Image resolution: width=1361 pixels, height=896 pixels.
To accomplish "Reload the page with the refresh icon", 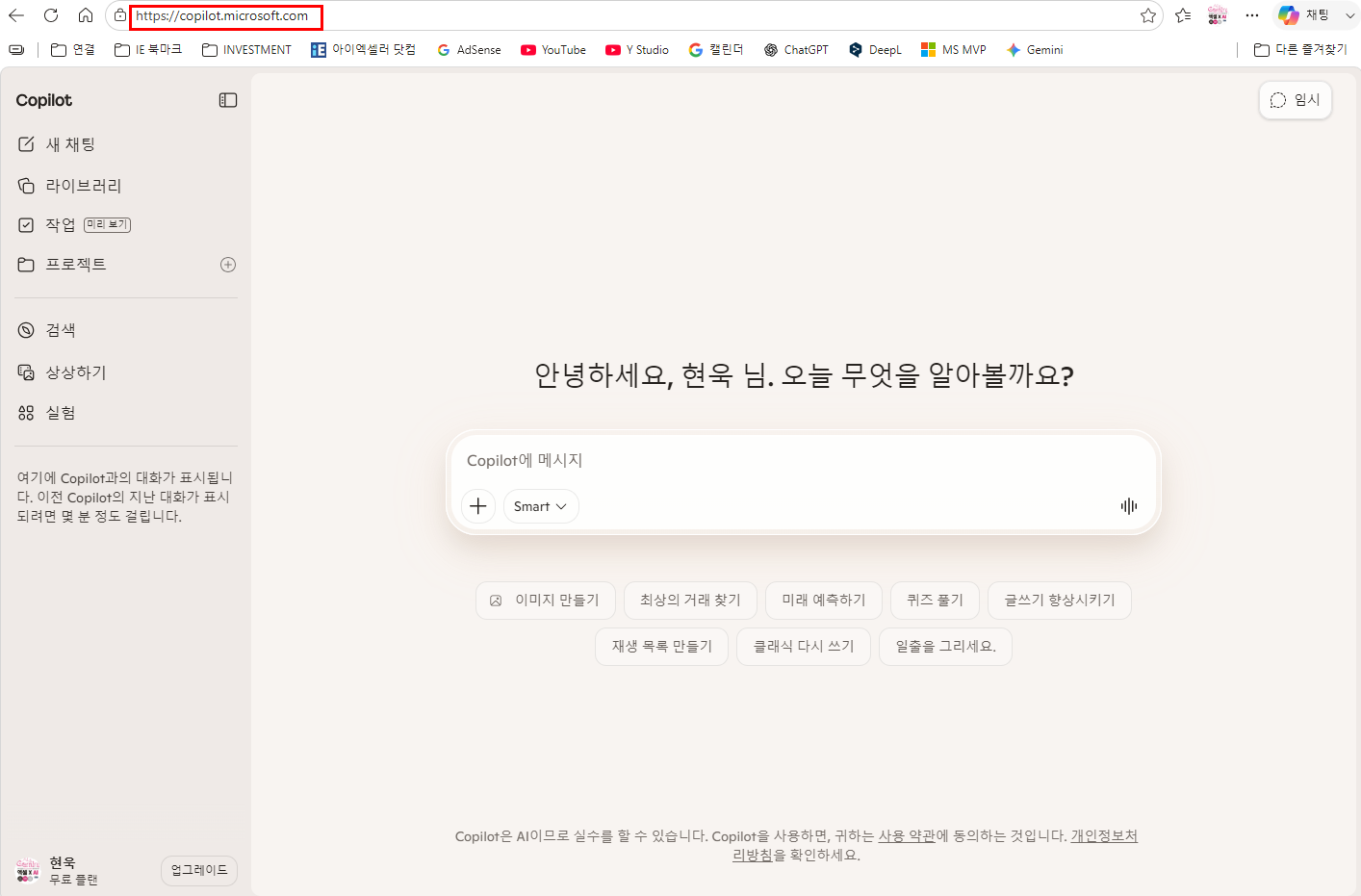I will [x=51, y=15].
